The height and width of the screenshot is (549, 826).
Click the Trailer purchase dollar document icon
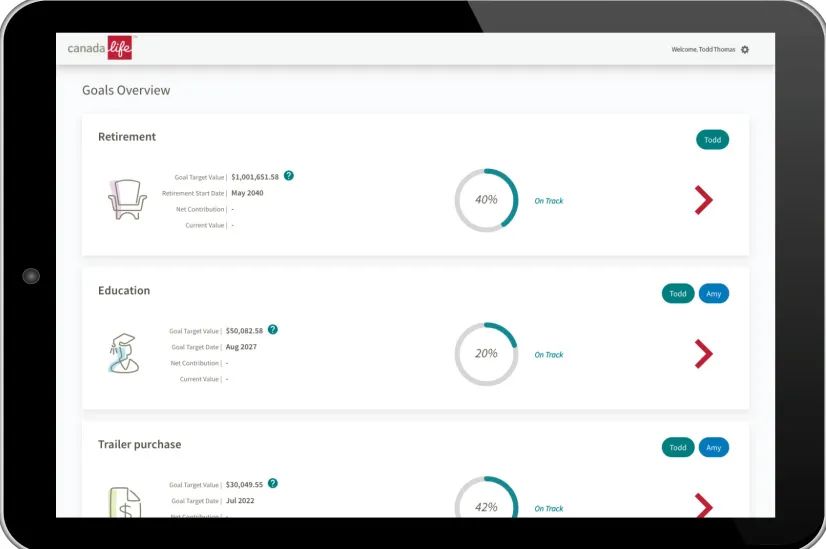coord(125,502)
